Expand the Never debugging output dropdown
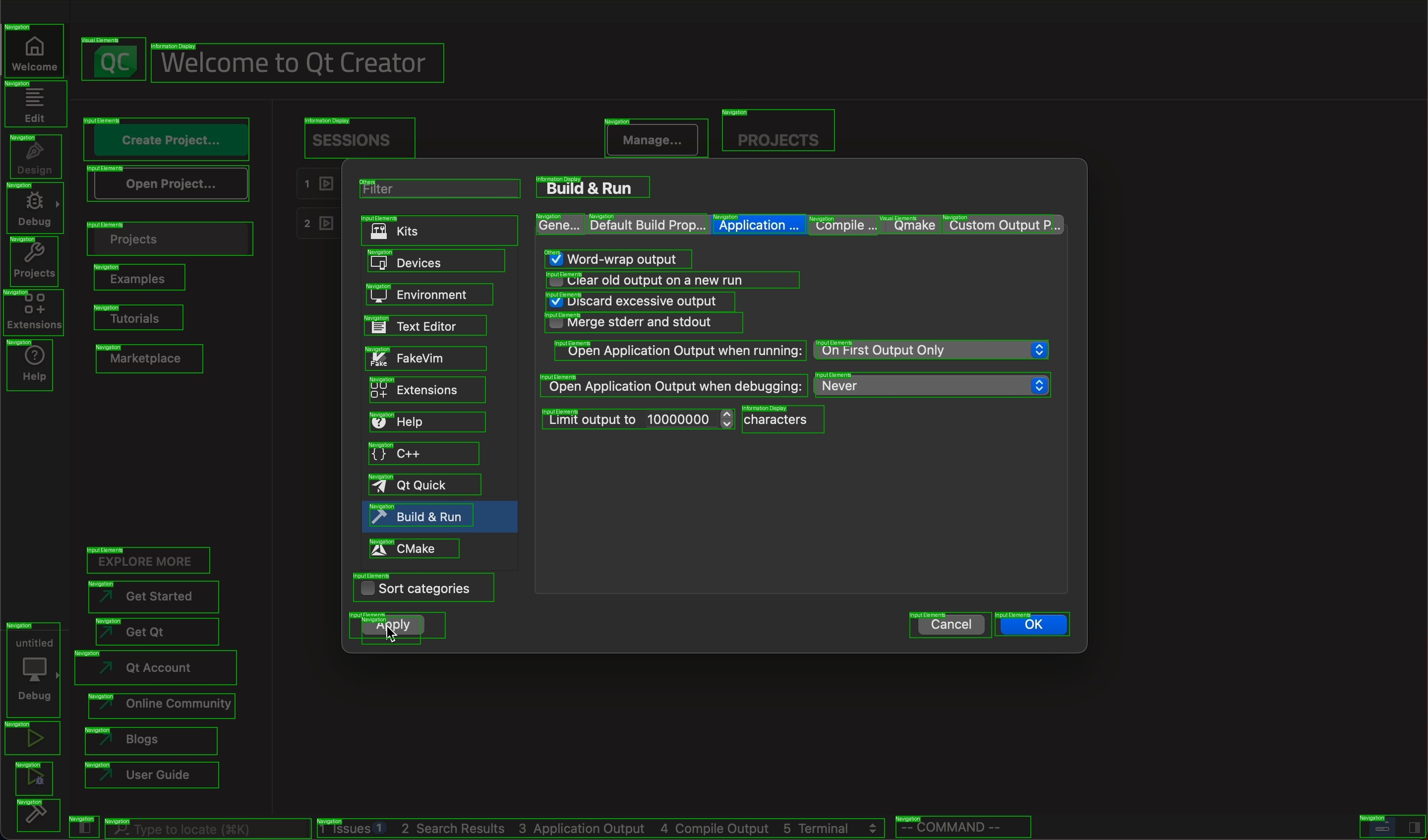The width and height of the screenshot is (1428, 840). point(932,387)
